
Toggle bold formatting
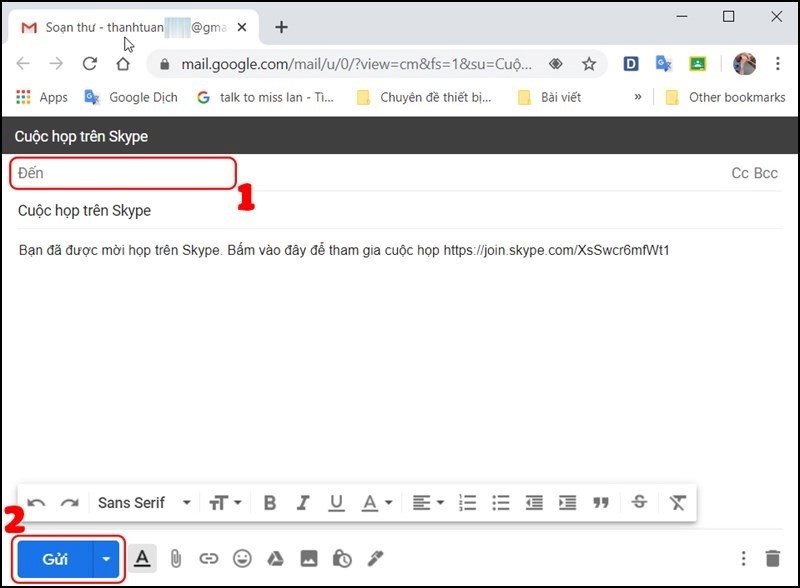[269, 503]
